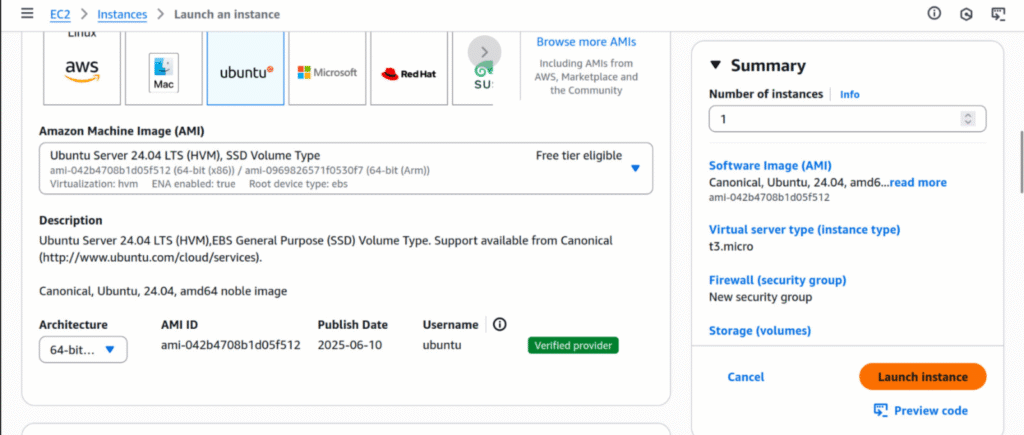Open the CloudShell-style icon at top right
The image size is (1024, 435).
(997, 14)
